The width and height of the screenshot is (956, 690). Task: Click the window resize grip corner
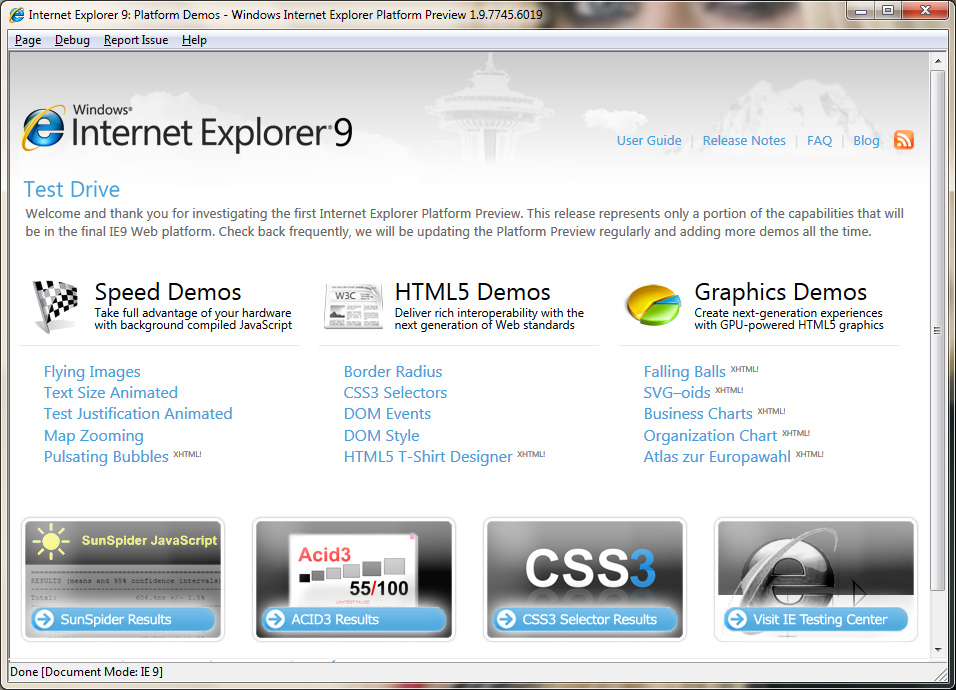[941, 674]
